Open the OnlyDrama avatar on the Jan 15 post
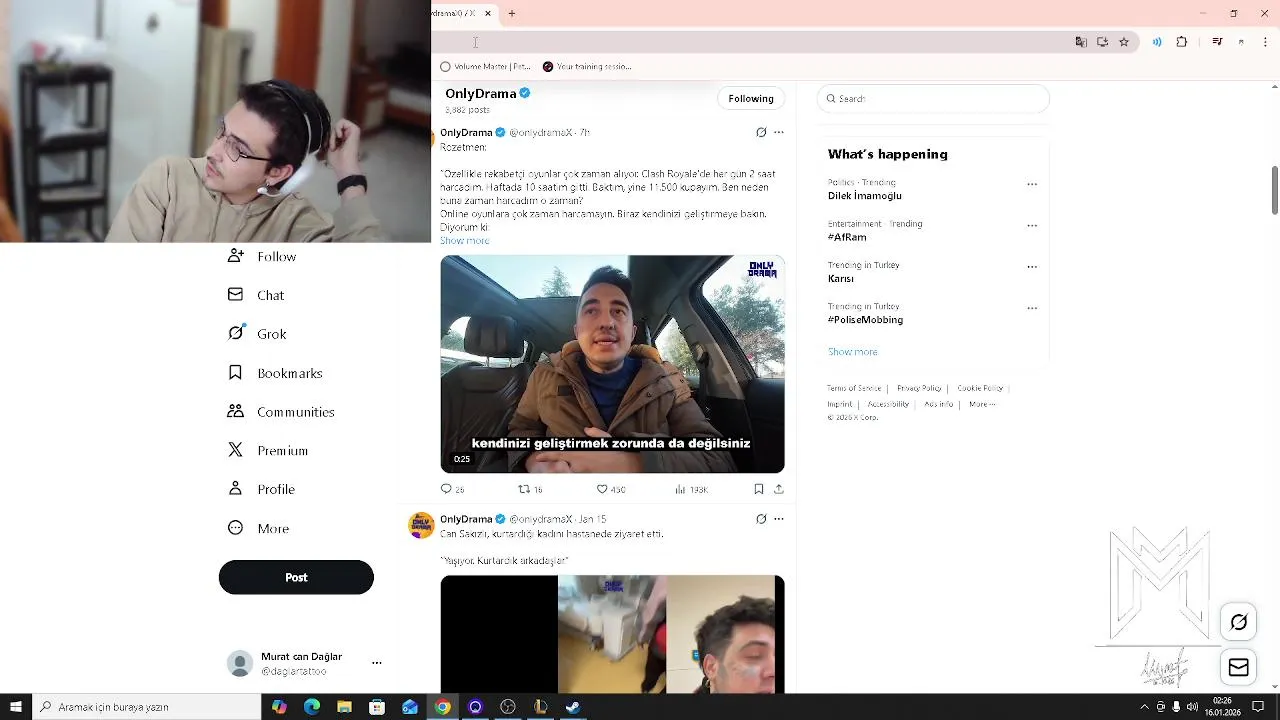This screenshot has width=1280, height=720. click(x=422, y=526)
